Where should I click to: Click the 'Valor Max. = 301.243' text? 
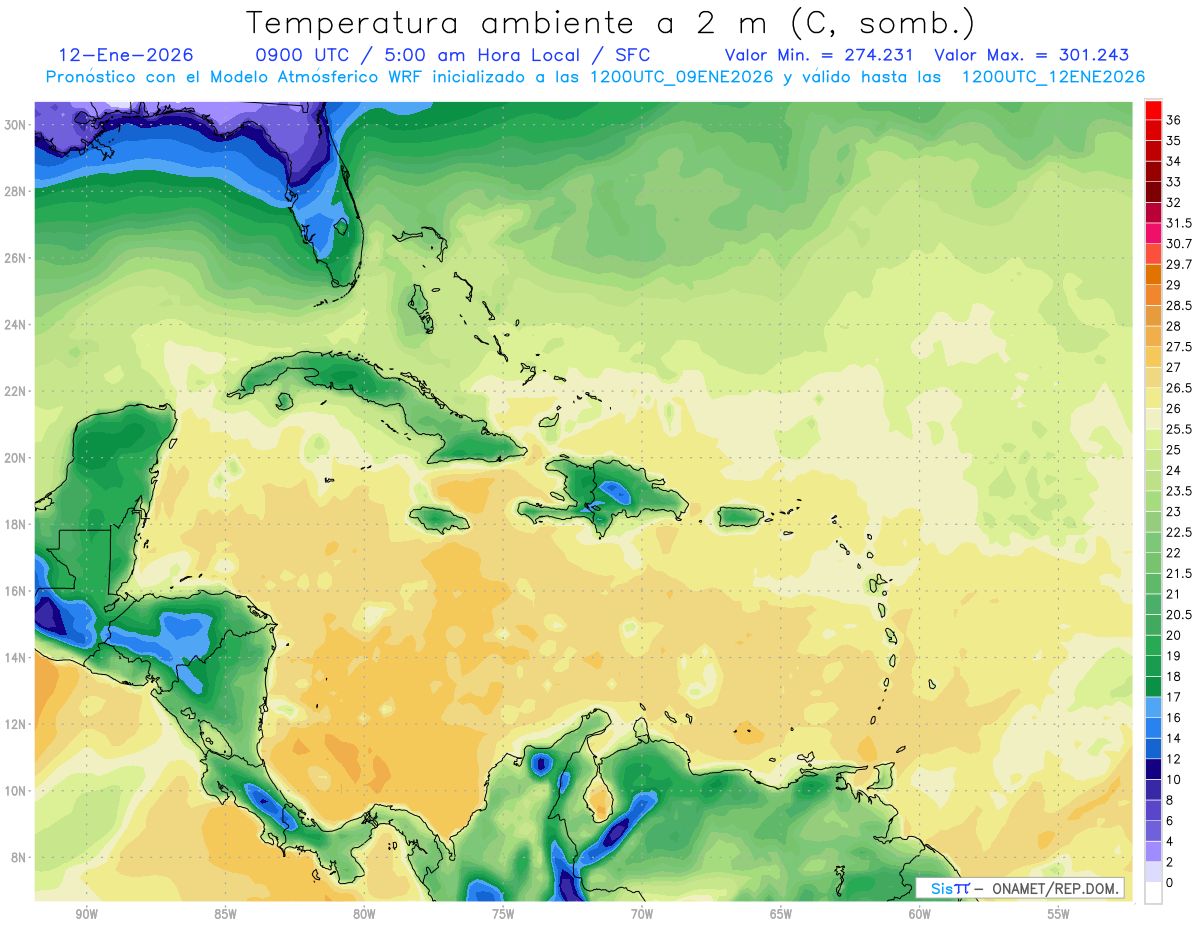coord(1031,55)
